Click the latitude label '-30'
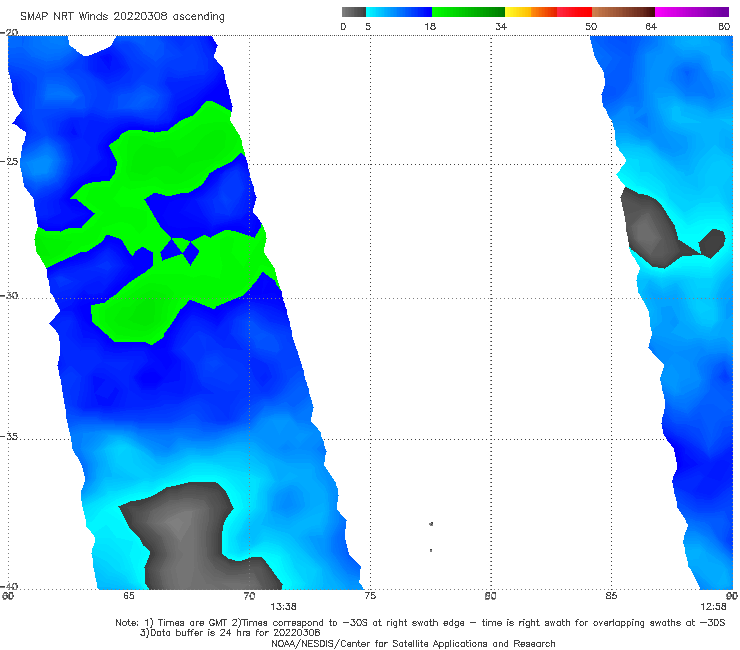This screenshot has height=650, width=740. [9, 295]
